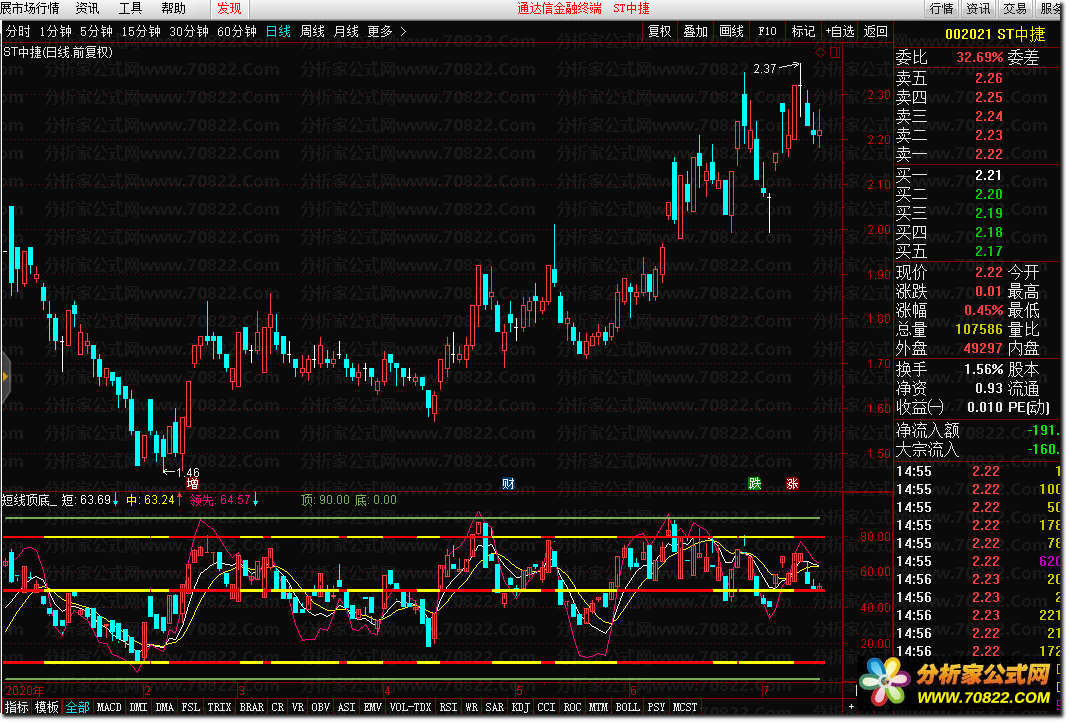
Task: Add stock via +自选 button
Action: [x=840, y=31]
